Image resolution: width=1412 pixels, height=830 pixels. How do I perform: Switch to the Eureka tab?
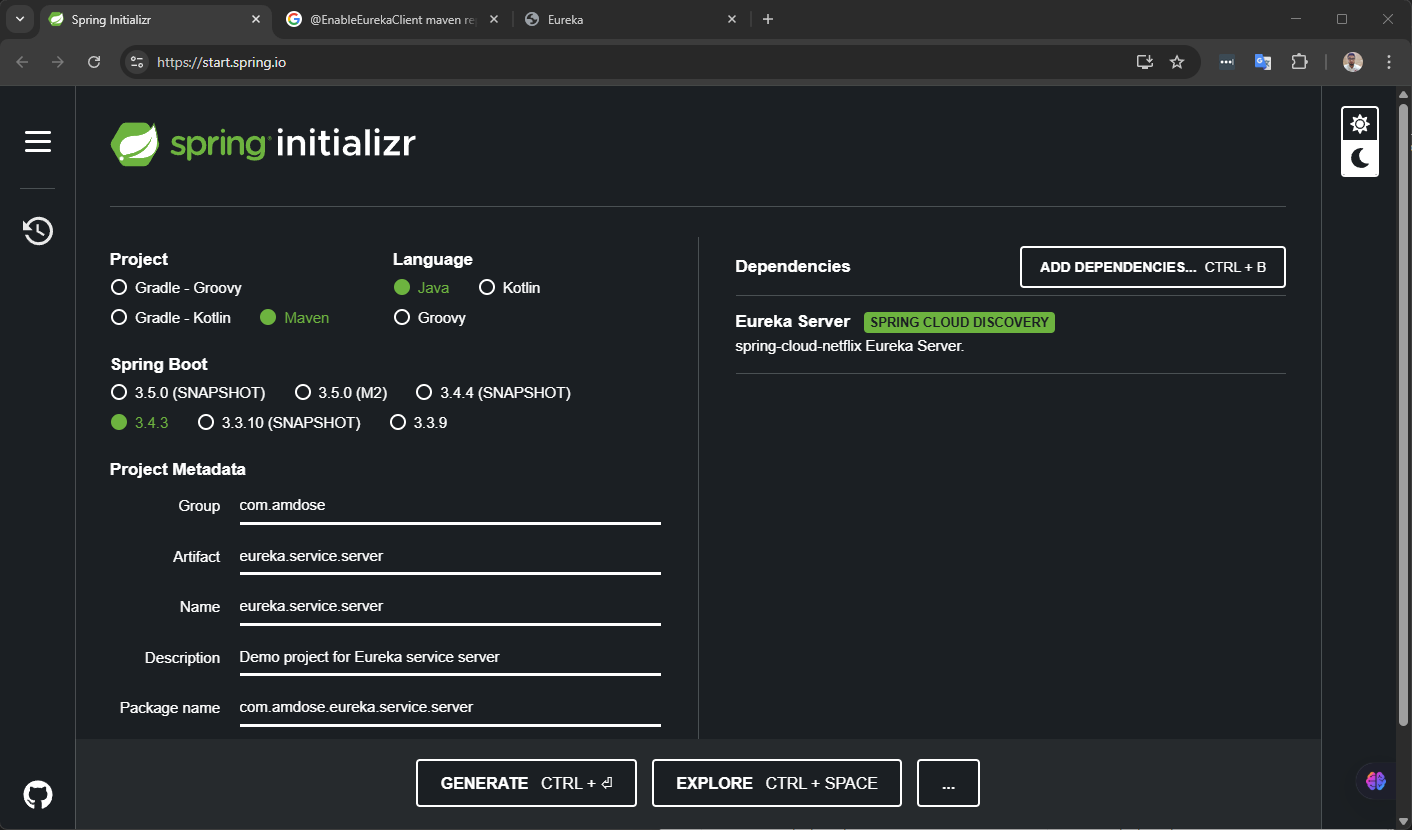[631, 19]
